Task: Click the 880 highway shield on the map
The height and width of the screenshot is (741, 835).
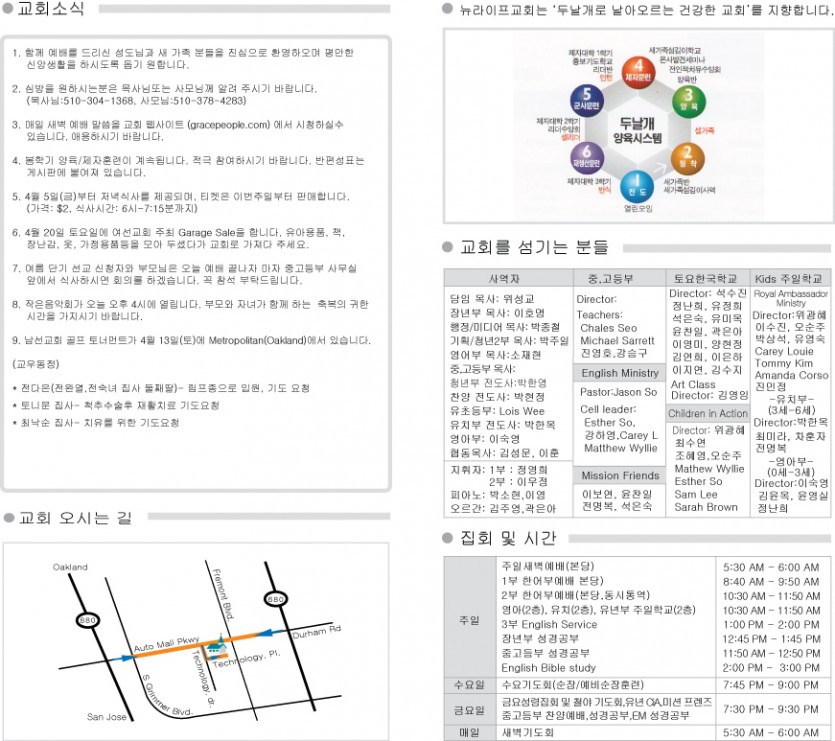Action: 87,620
